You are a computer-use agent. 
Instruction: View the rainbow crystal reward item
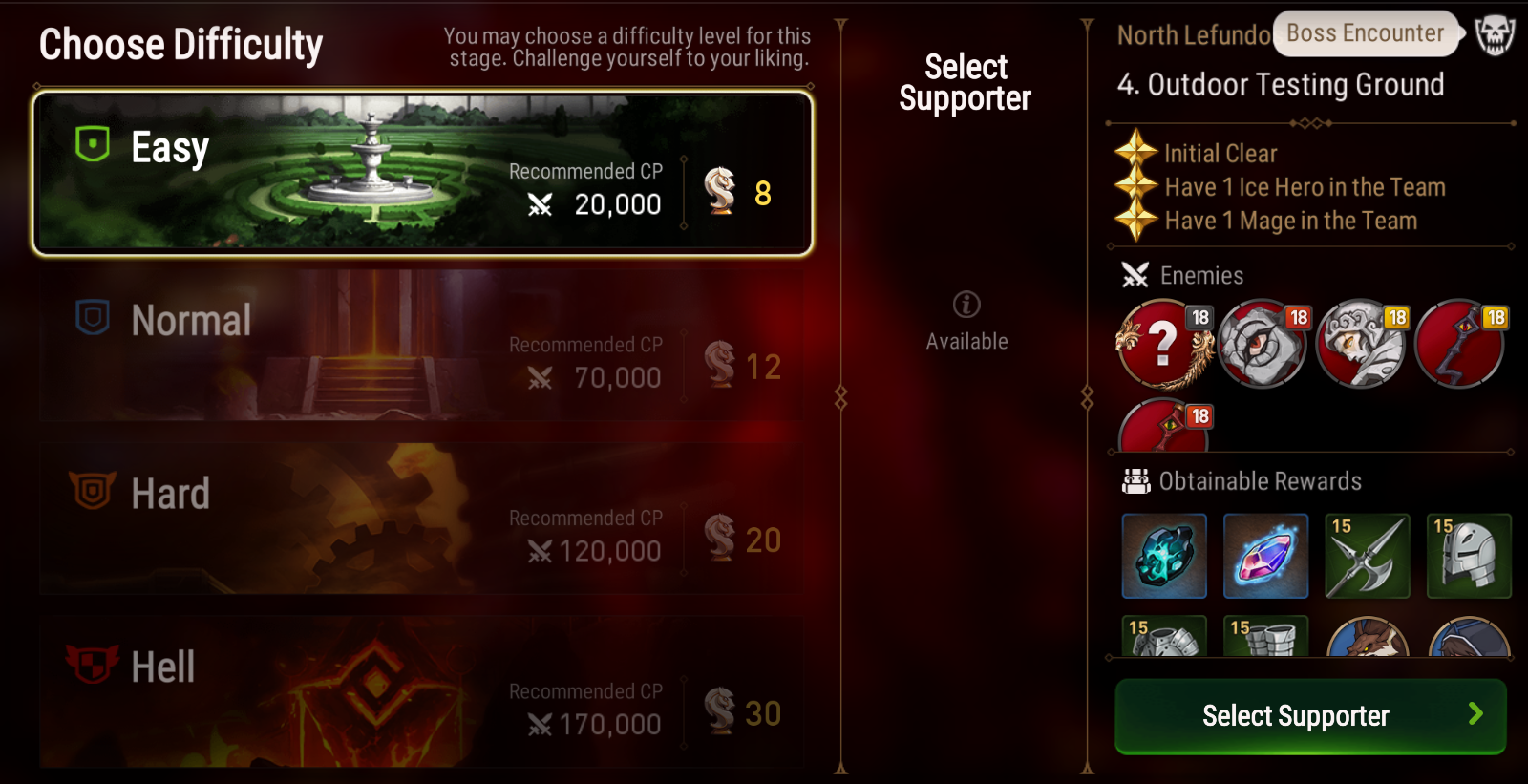tap(1266, 556)
